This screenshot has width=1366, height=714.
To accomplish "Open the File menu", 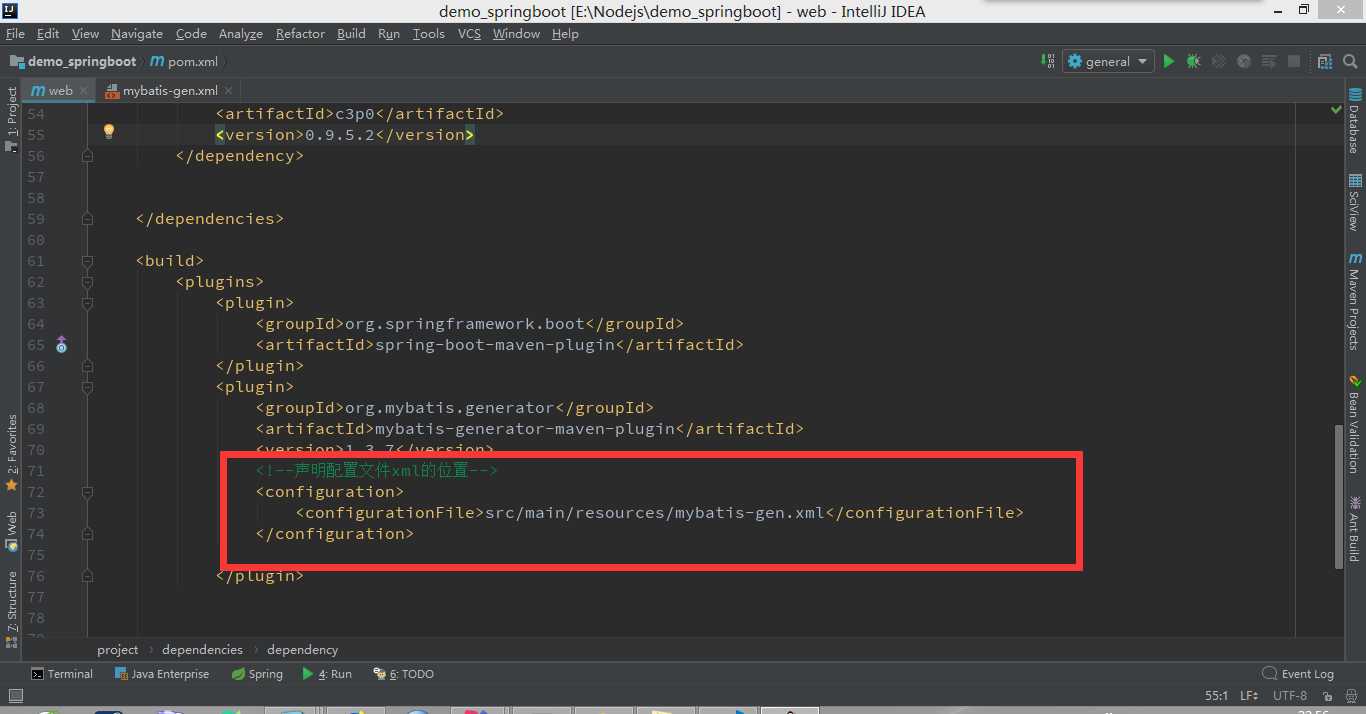I will pyautogui.click(x=15, y=33).
